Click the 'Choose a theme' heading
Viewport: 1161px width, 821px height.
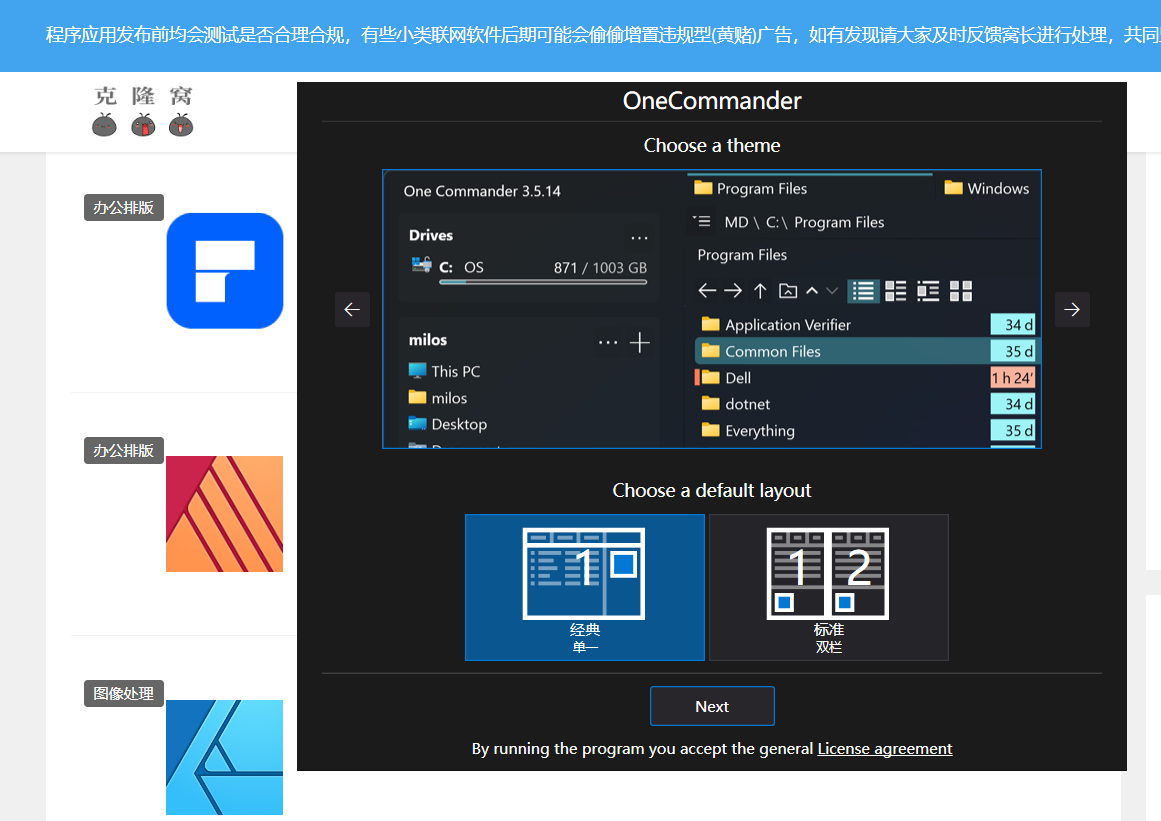[712, 145]
